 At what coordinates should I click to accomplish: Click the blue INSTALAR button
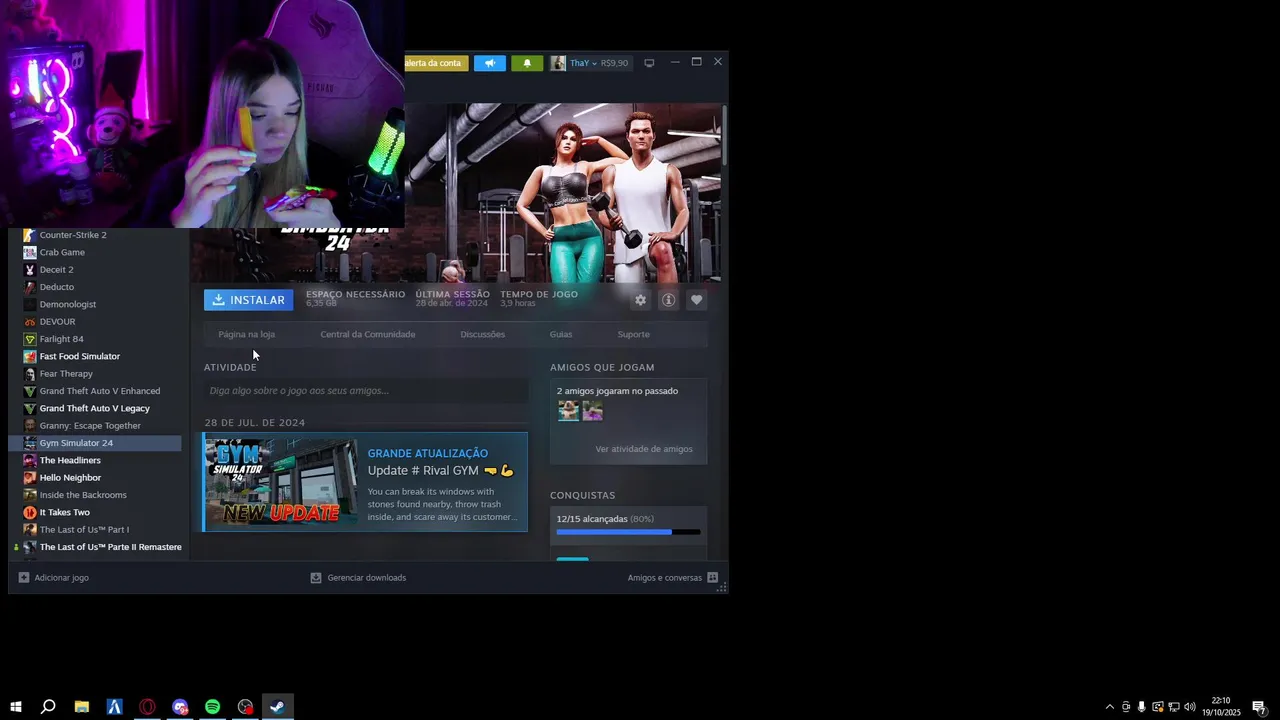(x=249, y=300)
